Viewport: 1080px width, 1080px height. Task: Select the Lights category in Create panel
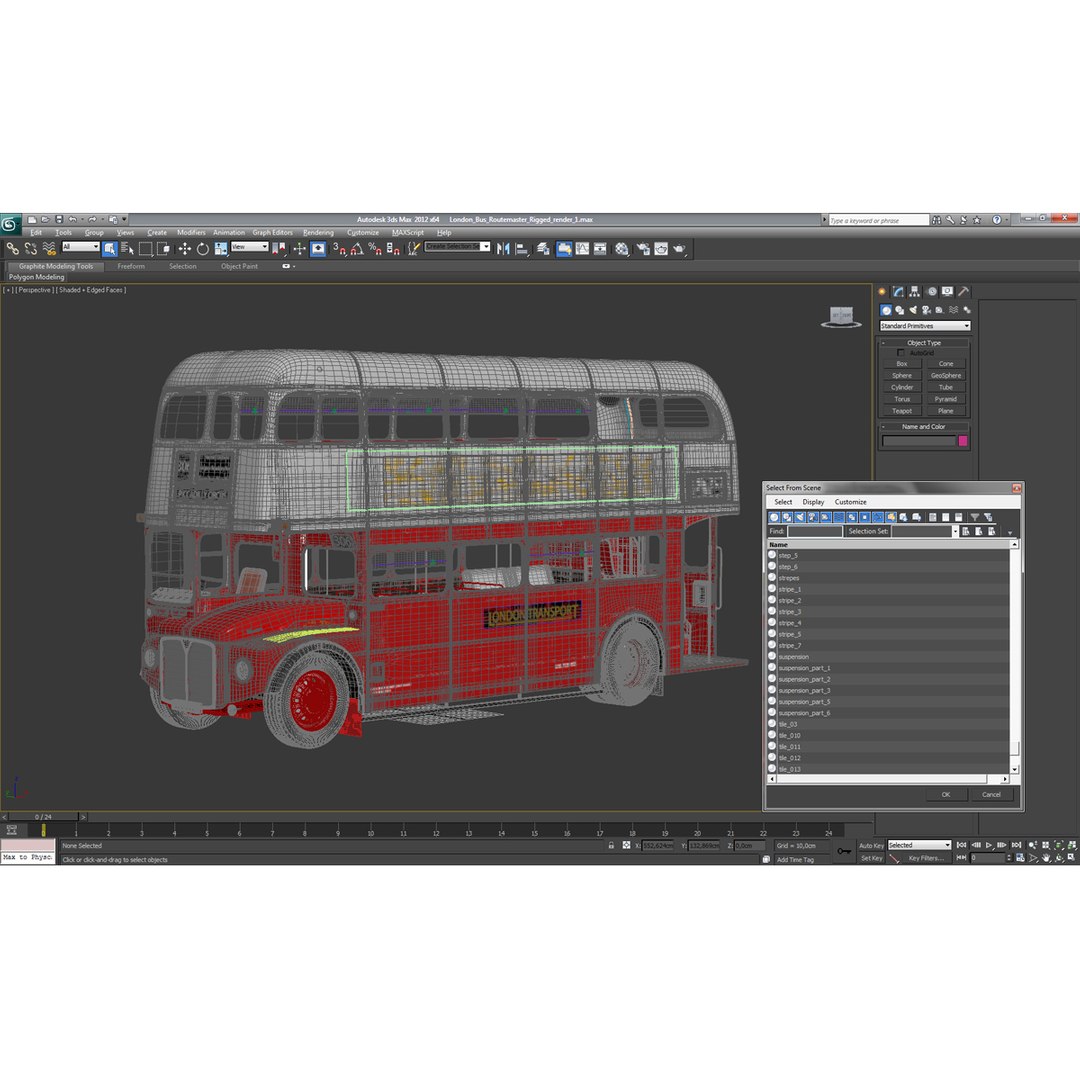pos(913,311)
